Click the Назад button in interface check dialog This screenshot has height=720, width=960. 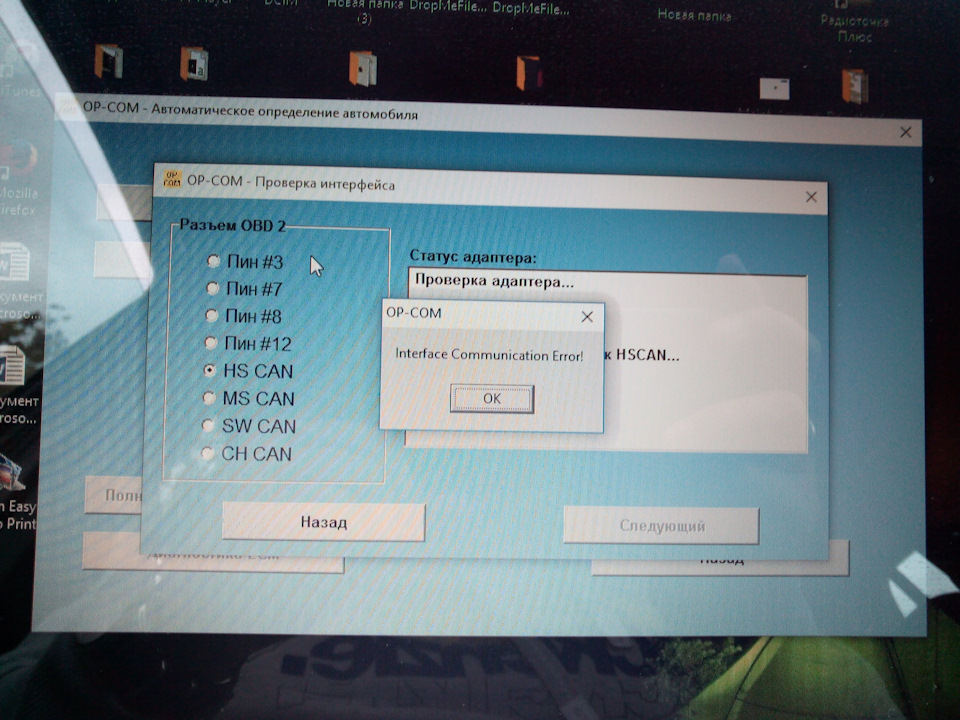(324, 522)
